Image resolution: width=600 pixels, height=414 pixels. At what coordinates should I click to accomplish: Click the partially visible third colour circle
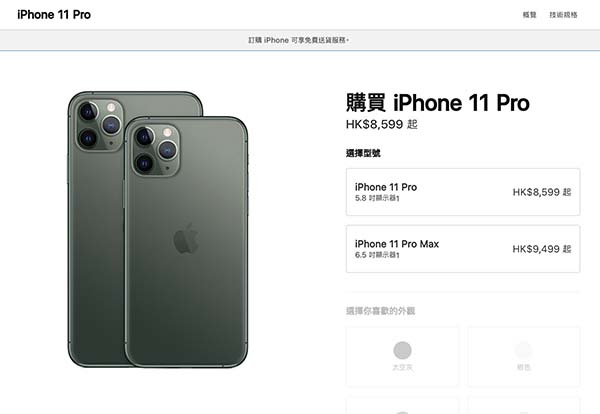click(403, 412)
